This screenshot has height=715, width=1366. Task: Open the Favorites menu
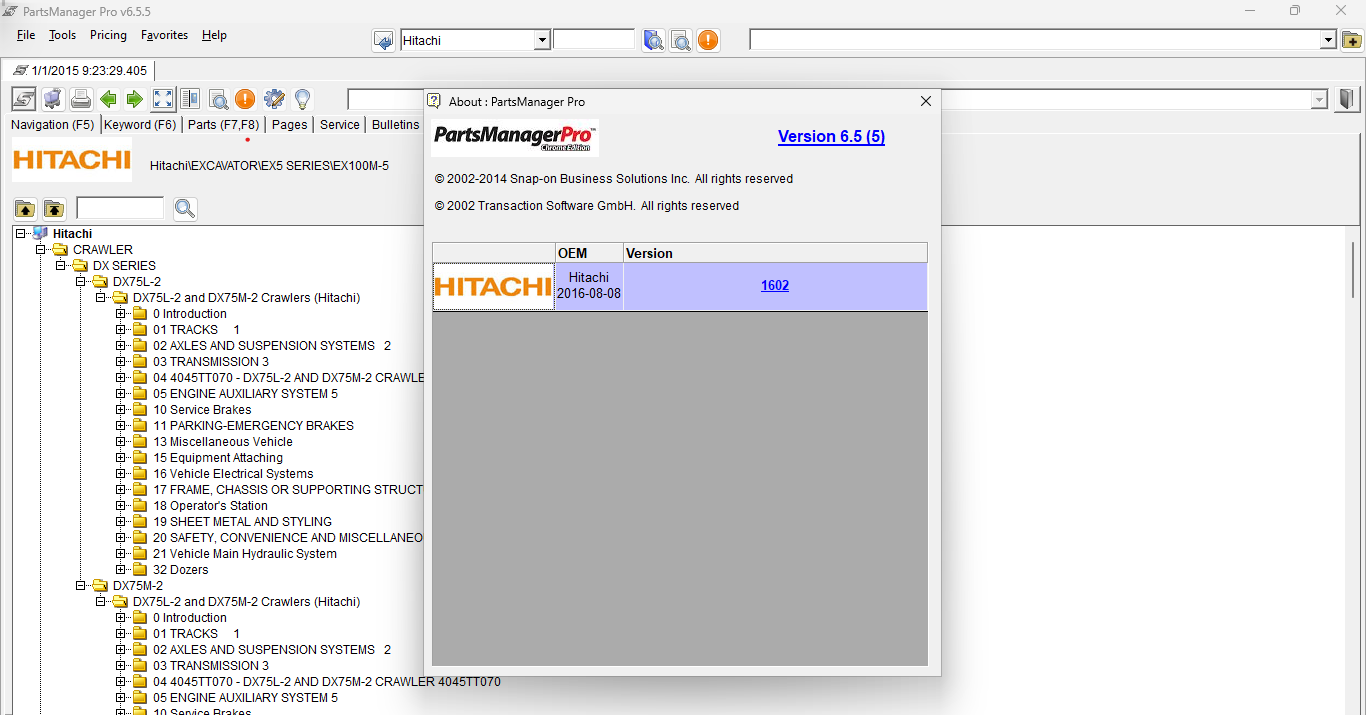(x=164, y=35)
